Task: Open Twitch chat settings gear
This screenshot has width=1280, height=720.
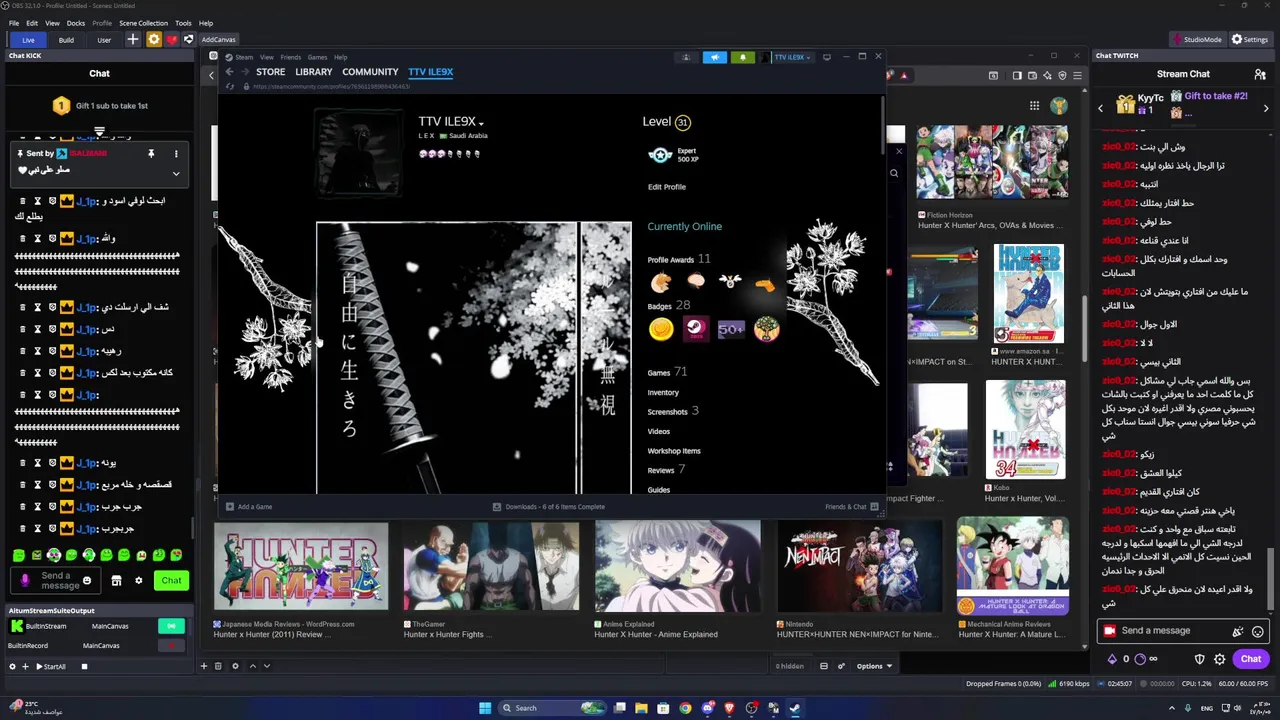Action: click(x=1219, y=659)
